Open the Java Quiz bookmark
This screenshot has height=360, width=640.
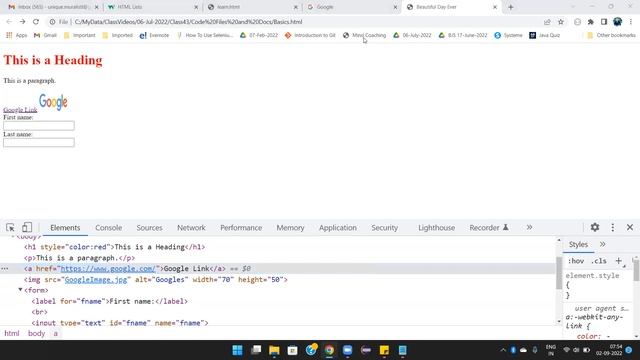[544, 36]
